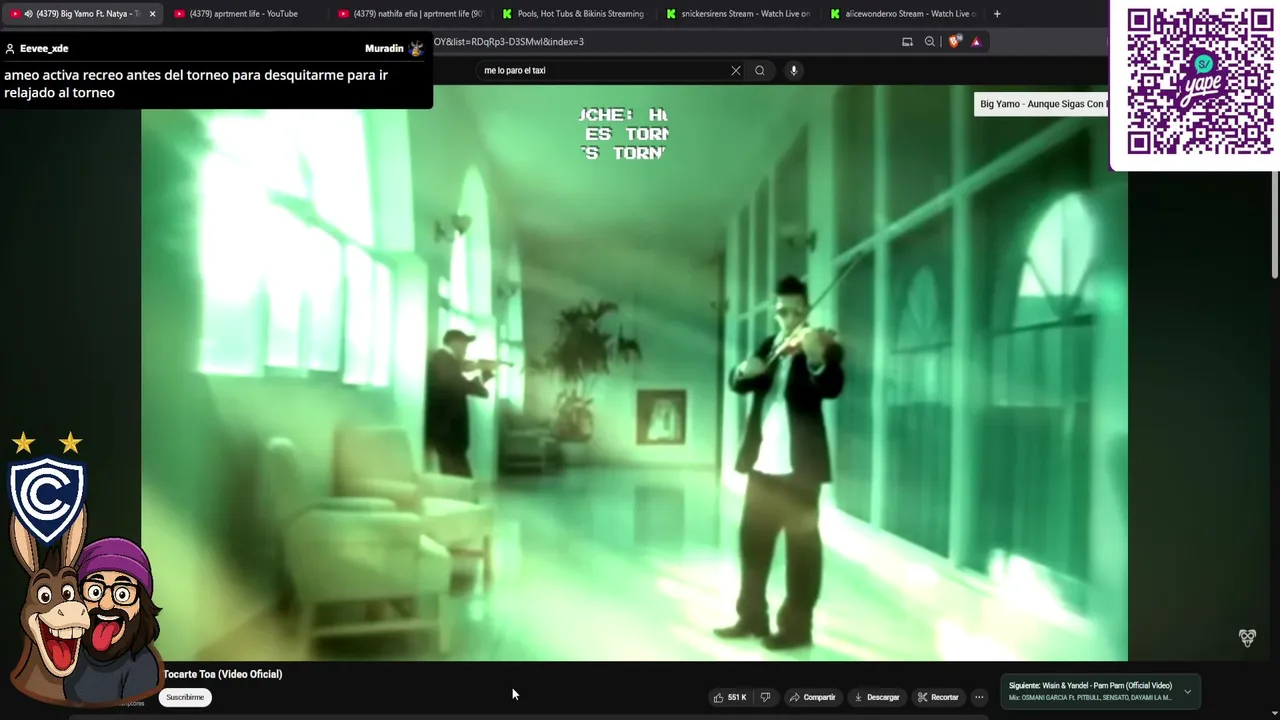The width and height of the screenshot is (1280, 720).
Task: Click 'Siguiente: Wisin & Yandel - Pam Pam' text
Action: pos(1090,686)
